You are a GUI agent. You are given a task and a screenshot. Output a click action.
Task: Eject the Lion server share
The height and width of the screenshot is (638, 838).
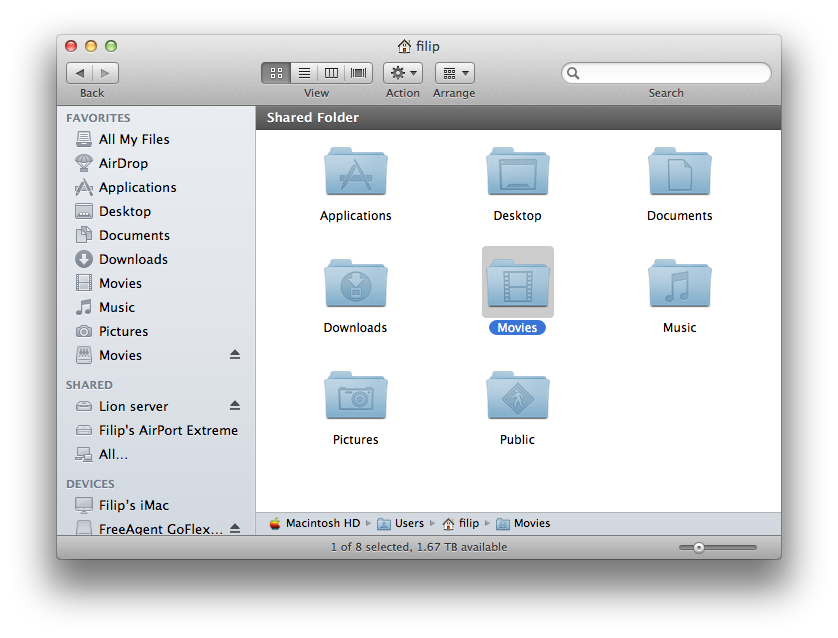point(235,406)
